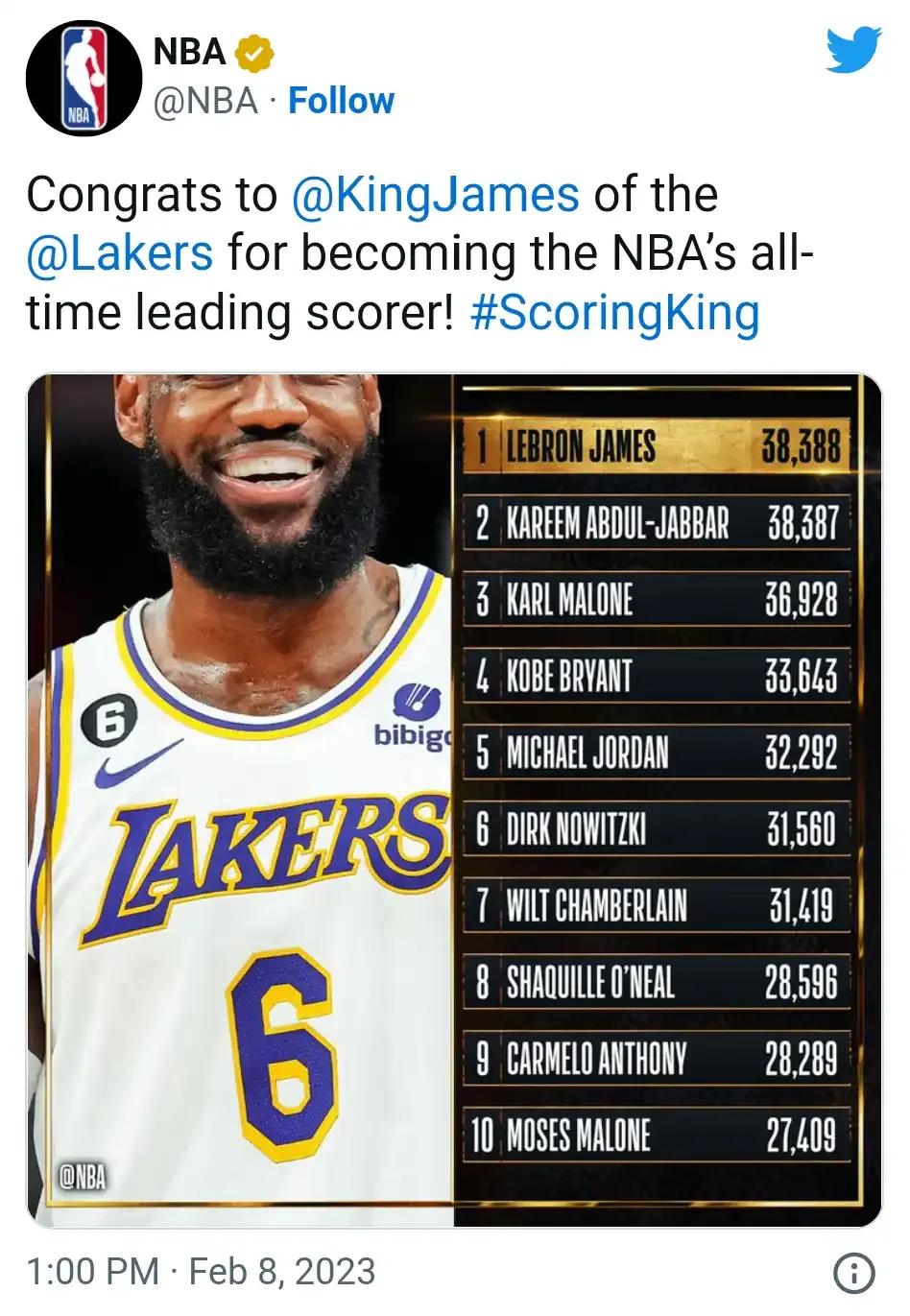Click the Kobe Bryant 33,643 row
The width and height of the screenshot is (910, 1316).
pyautogui.click(x=658, y=676)
